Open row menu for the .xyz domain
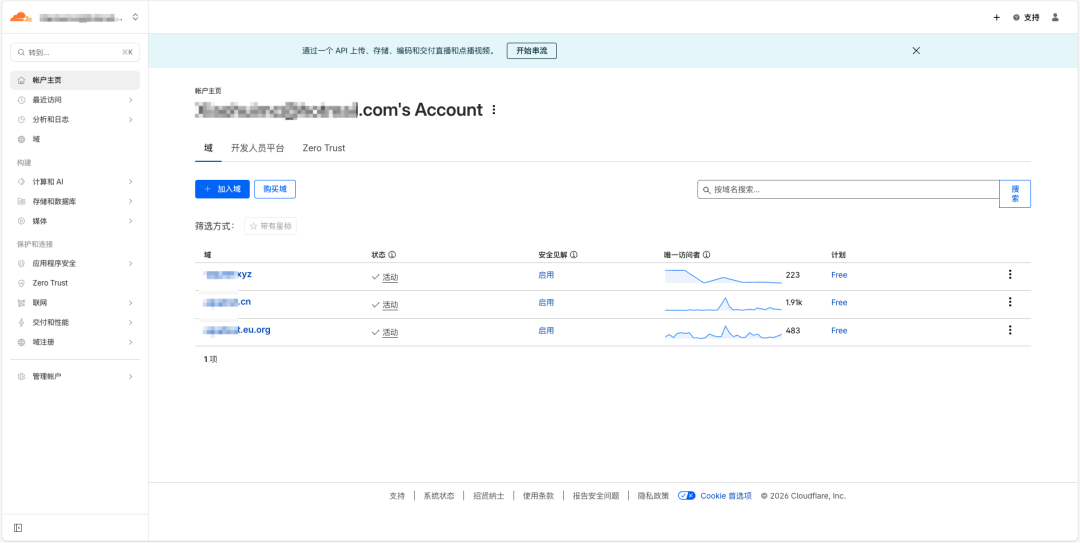This screenshot has height=543, width=1080. pyautogui.click(x=1010, y=274)
